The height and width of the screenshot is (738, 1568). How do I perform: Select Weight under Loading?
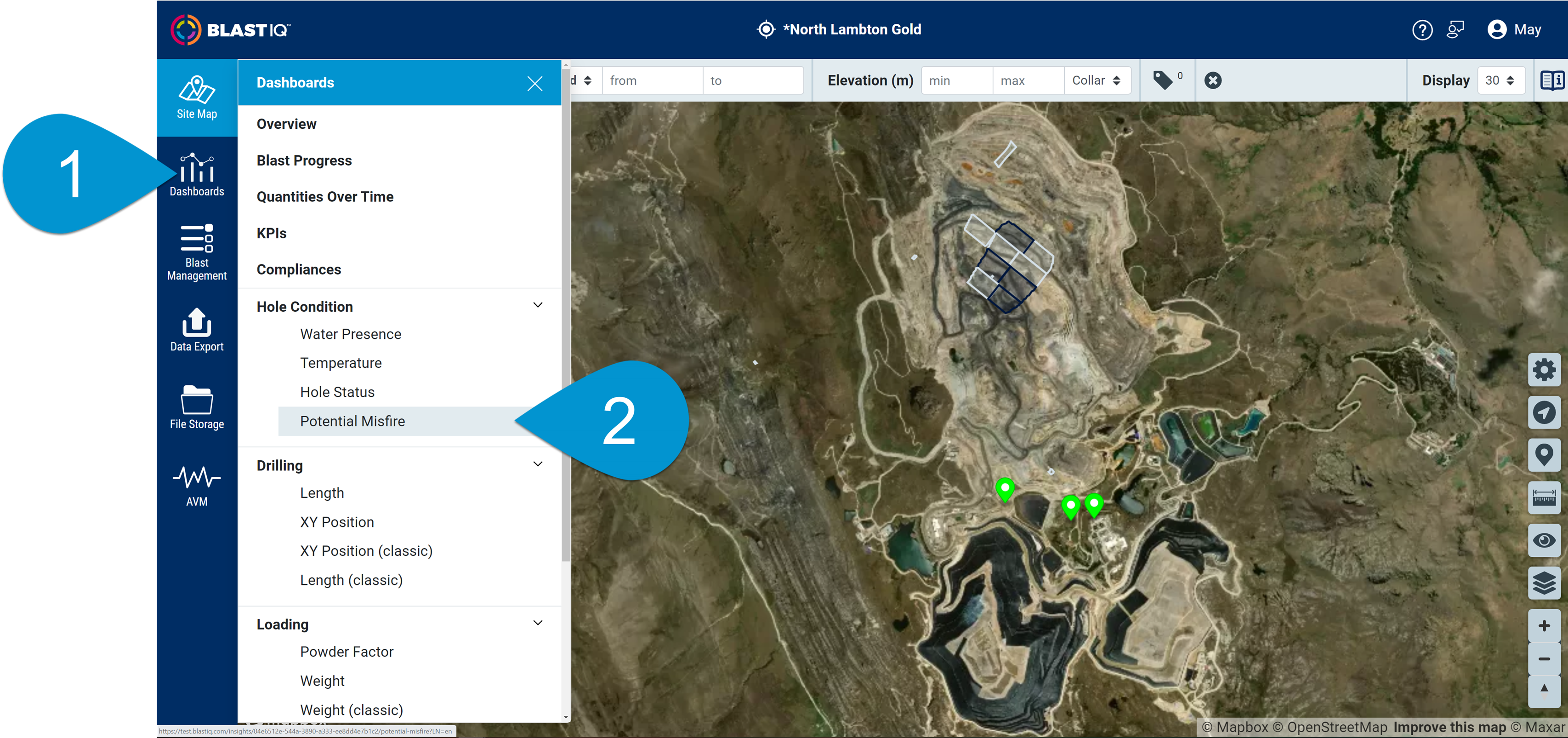tap(322, 681)
